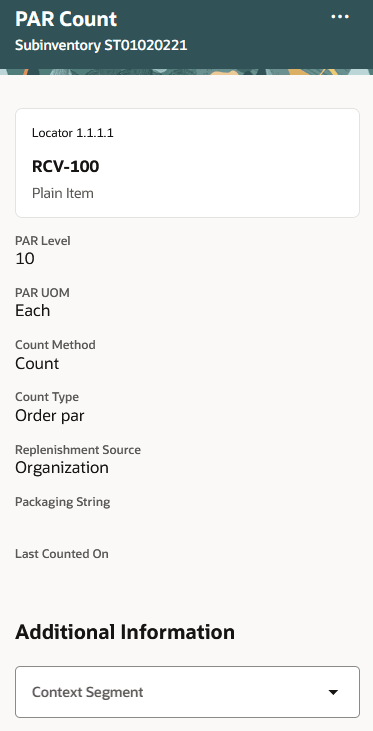Click the Count Type value Order par
Image resolution: width=373 pixels, height=731 pixels.
(49, 415)
